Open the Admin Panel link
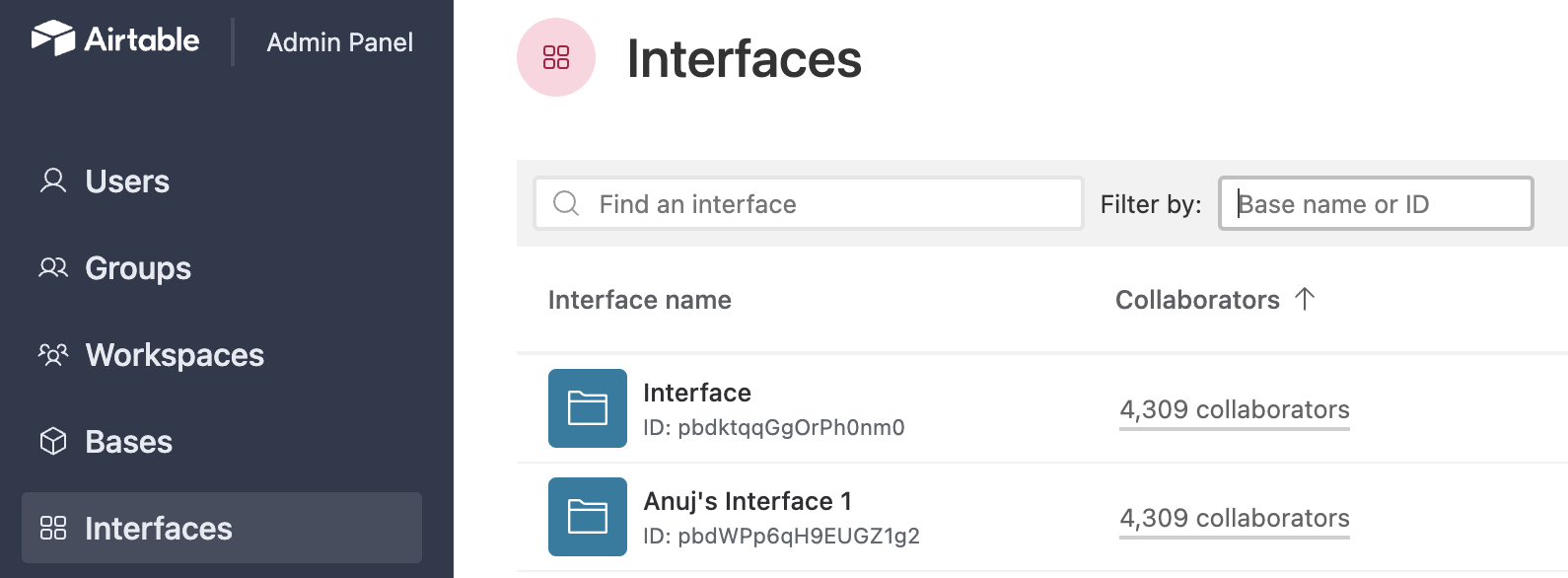The height and width of the screenshot is (578, 1568). [339, 42]
